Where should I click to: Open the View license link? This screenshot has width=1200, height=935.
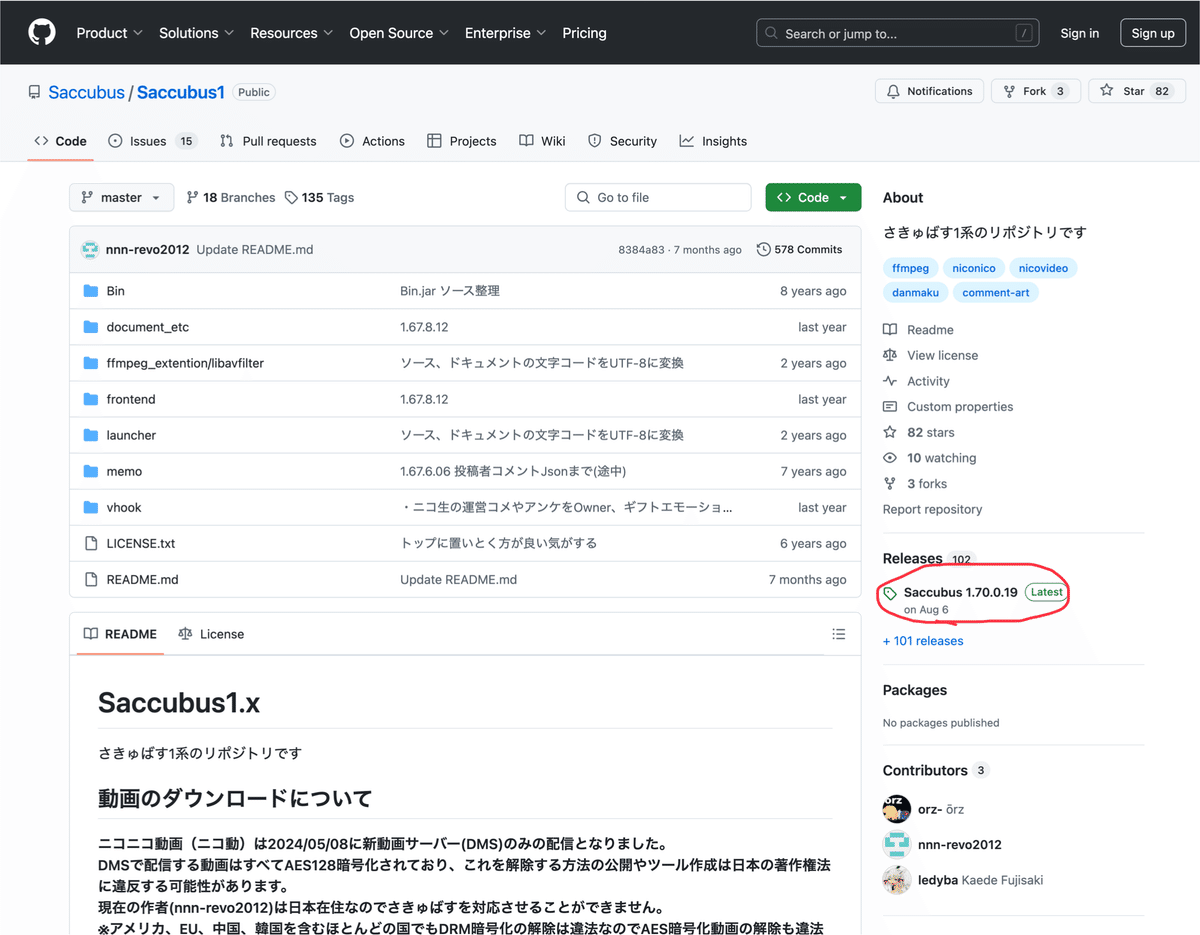point(930,355)
